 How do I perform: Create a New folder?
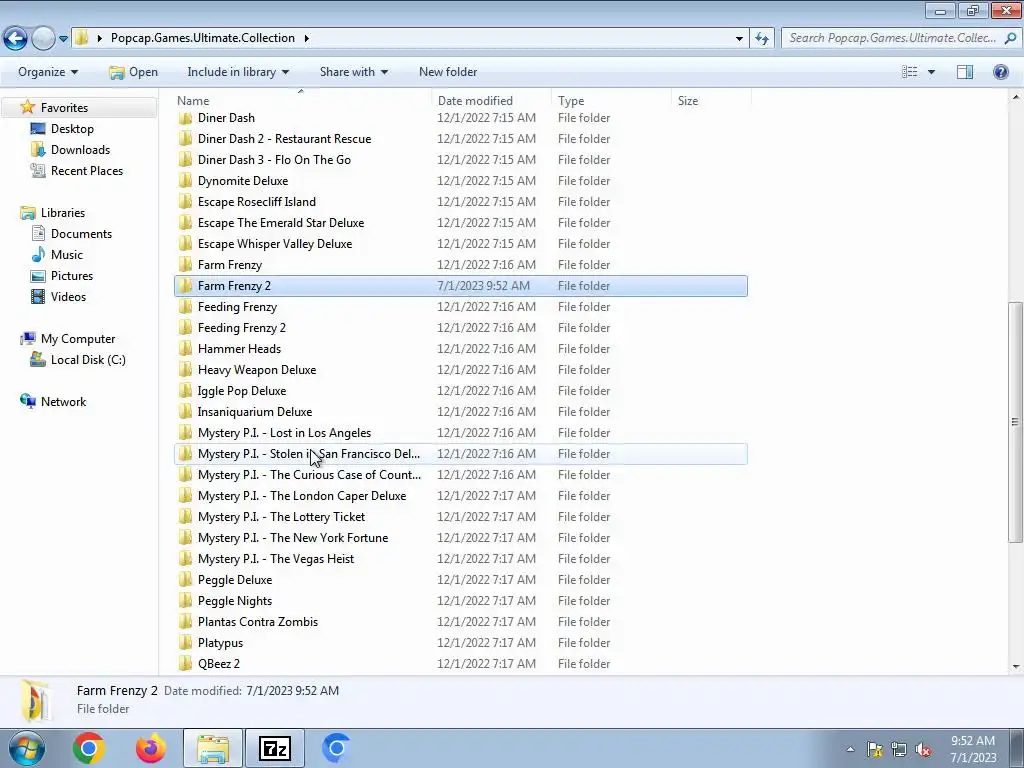click(x=448, y=72)
